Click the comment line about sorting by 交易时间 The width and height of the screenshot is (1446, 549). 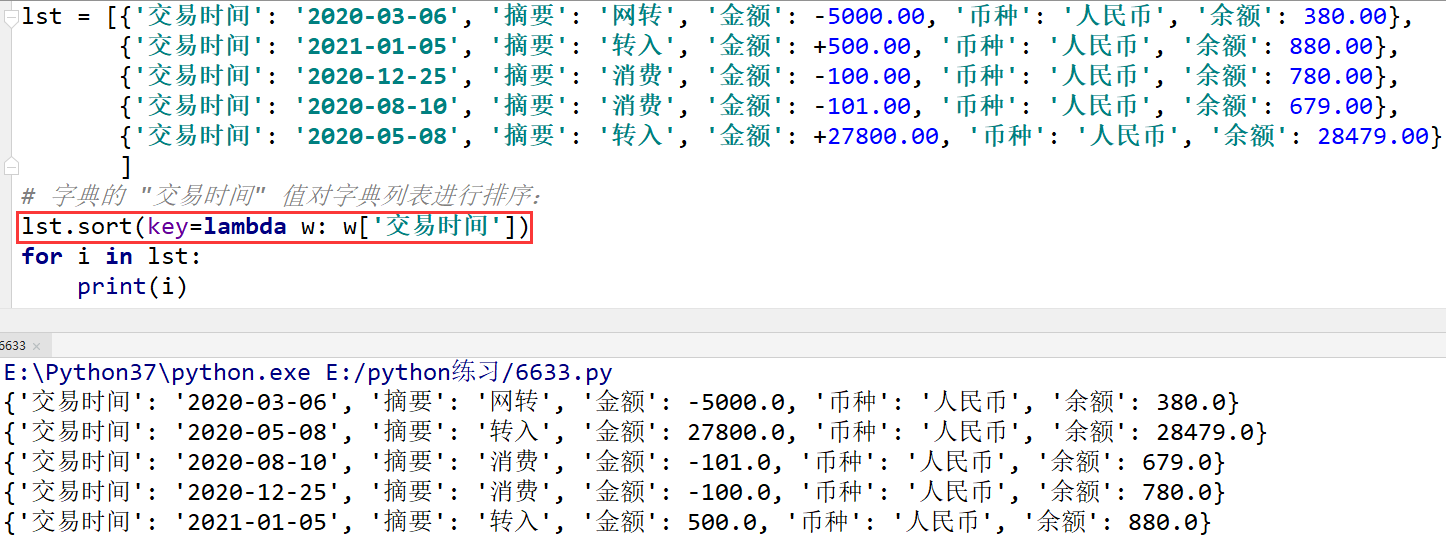point(280,195)
